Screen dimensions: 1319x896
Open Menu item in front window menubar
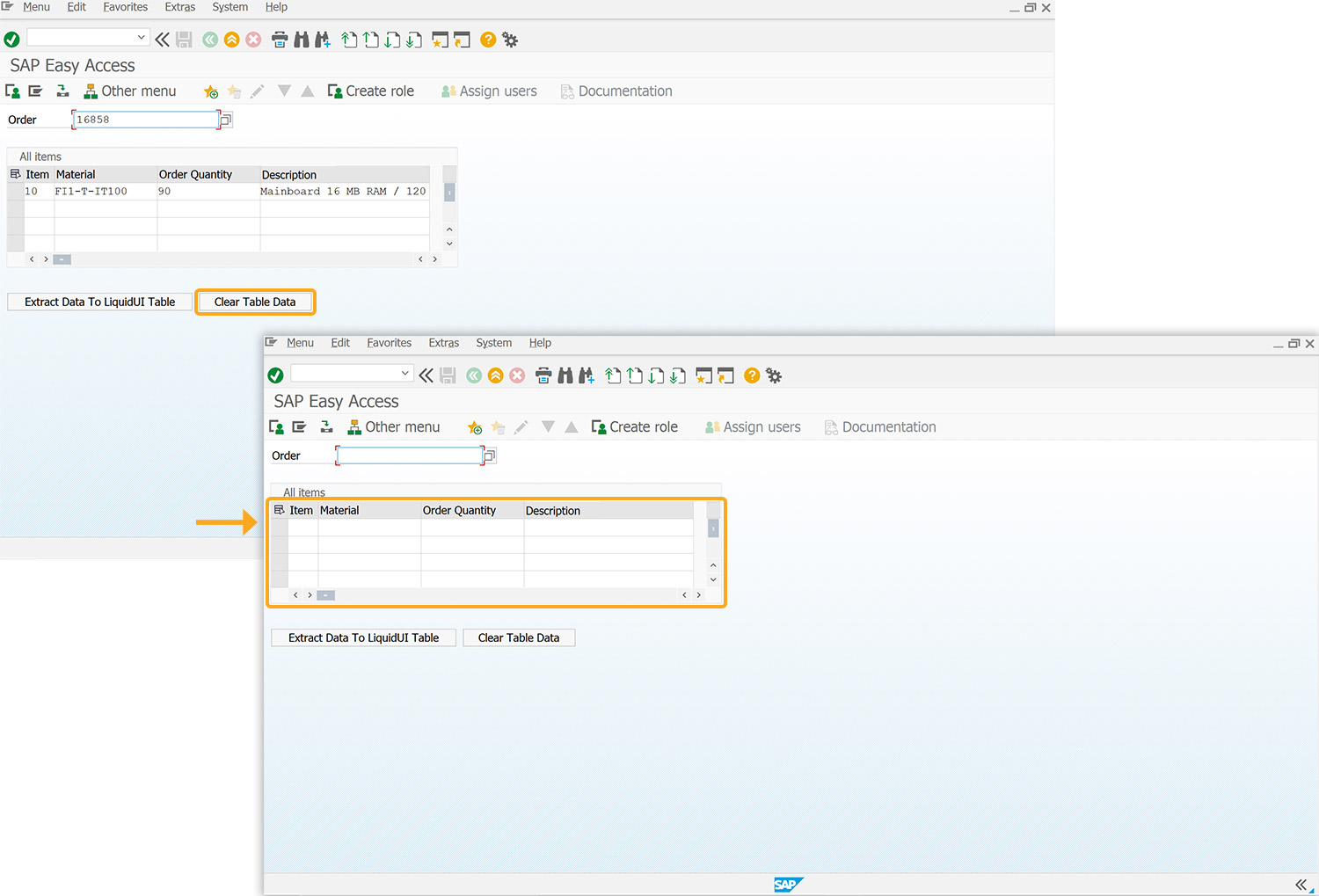300,343
